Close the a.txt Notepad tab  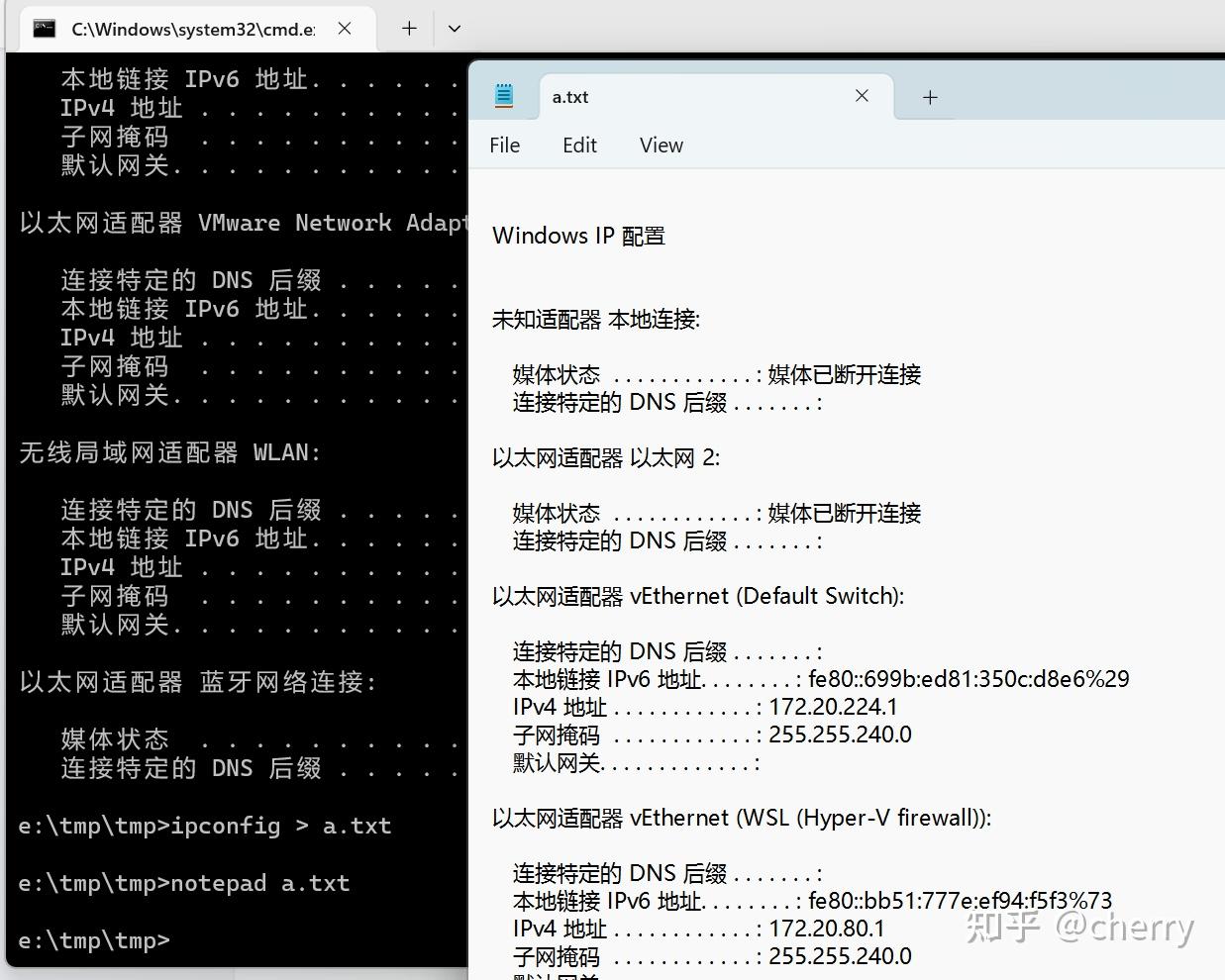pos(862,96)
